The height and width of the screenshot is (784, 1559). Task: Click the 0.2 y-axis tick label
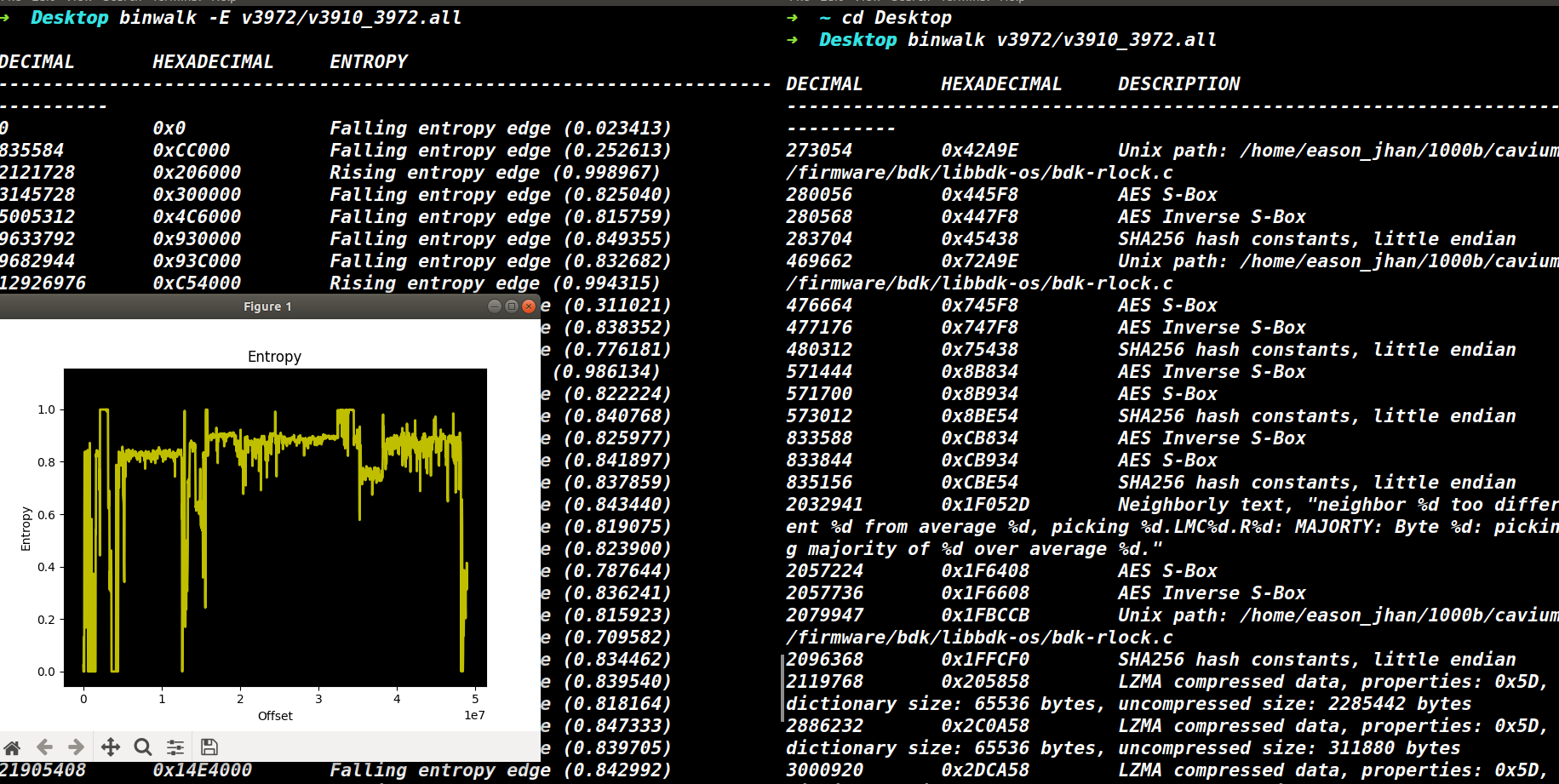coord(46,620)
